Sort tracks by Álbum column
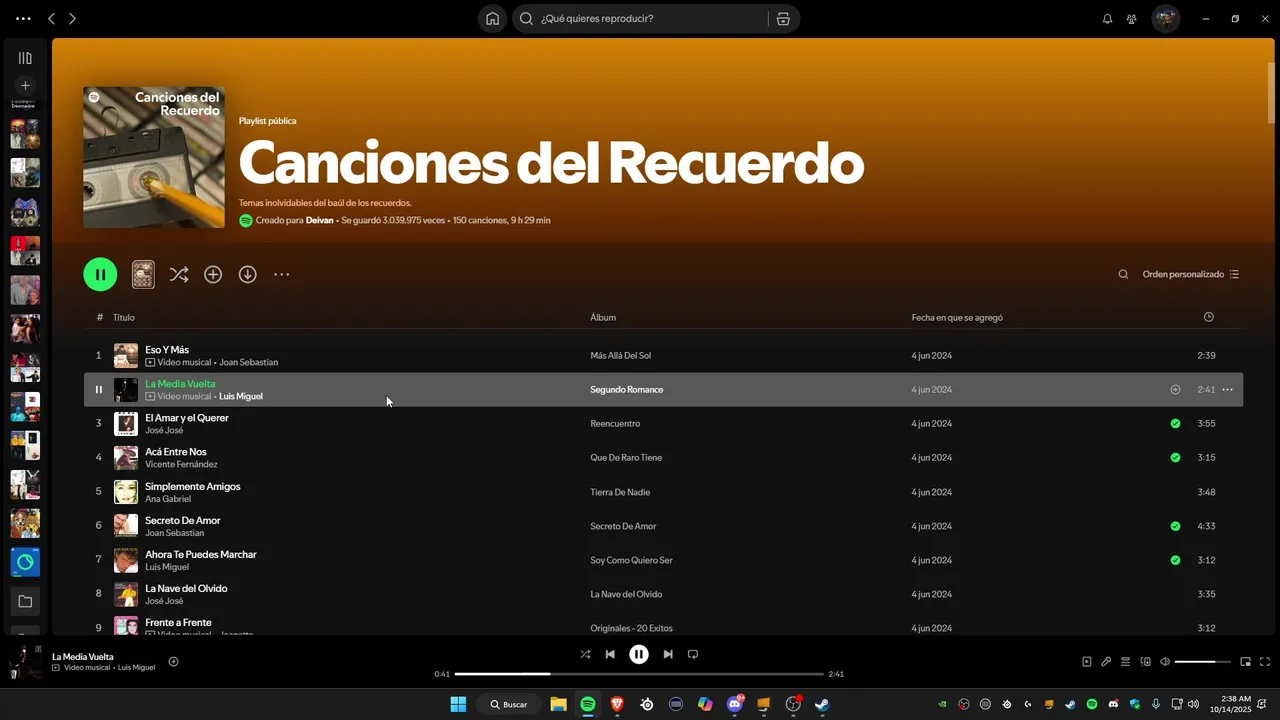The image size is (1280, 720). point(603,317)
